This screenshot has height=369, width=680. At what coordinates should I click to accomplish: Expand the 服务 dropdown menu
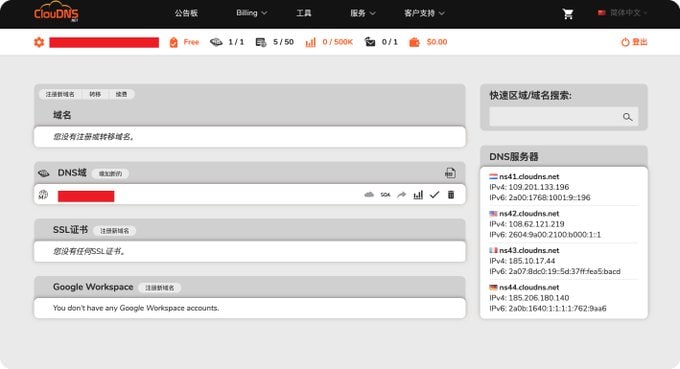[363, 13]
